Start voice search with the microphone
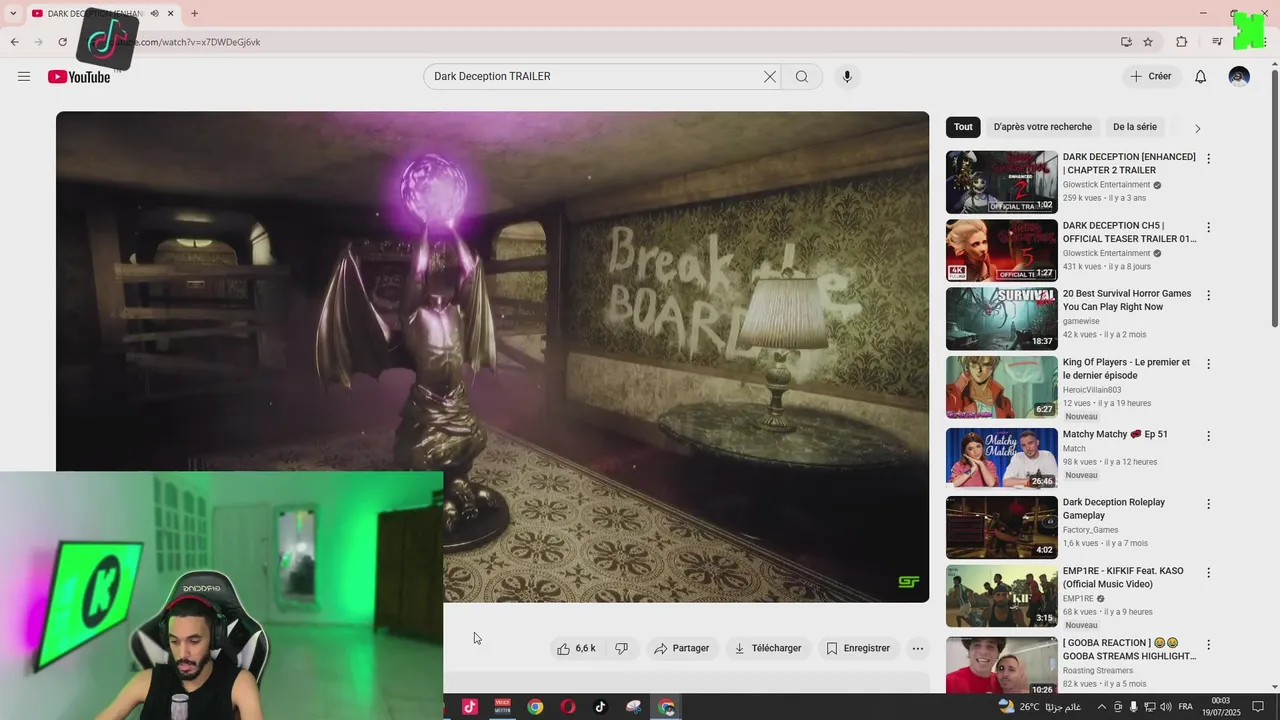The height and width of the screenshot is (720, 1280). click(847, 77)
